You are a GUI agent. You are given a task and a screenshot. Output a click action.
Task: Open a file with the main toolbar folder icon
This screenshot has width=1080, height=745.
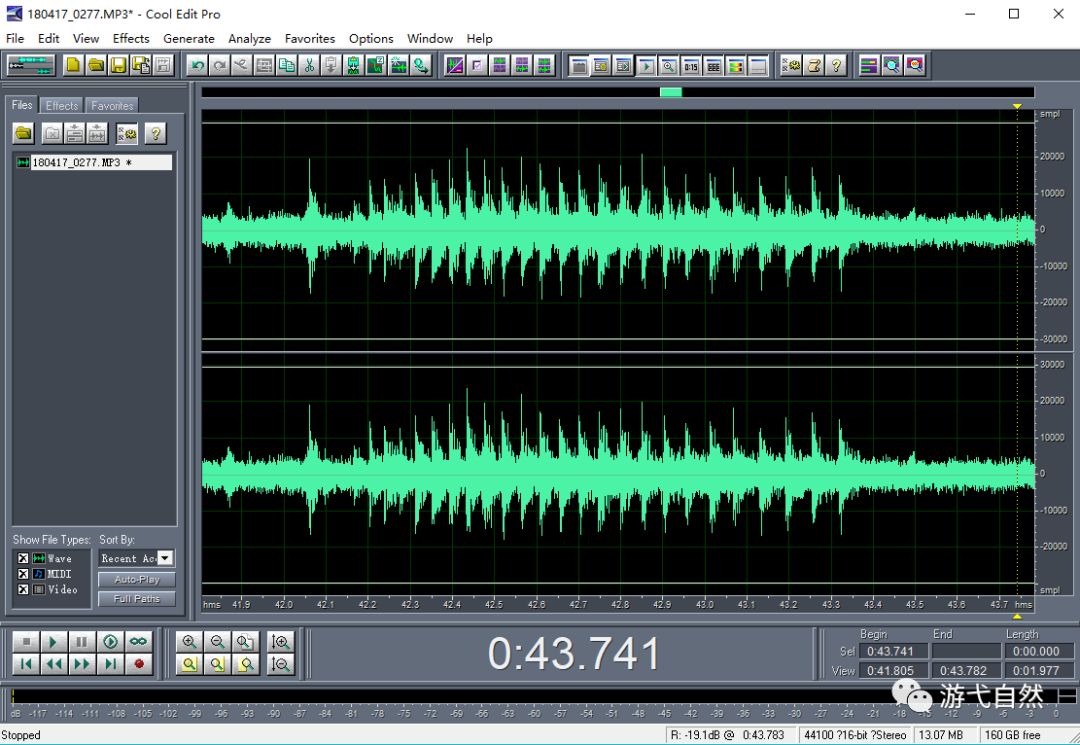tap(96, 65)
